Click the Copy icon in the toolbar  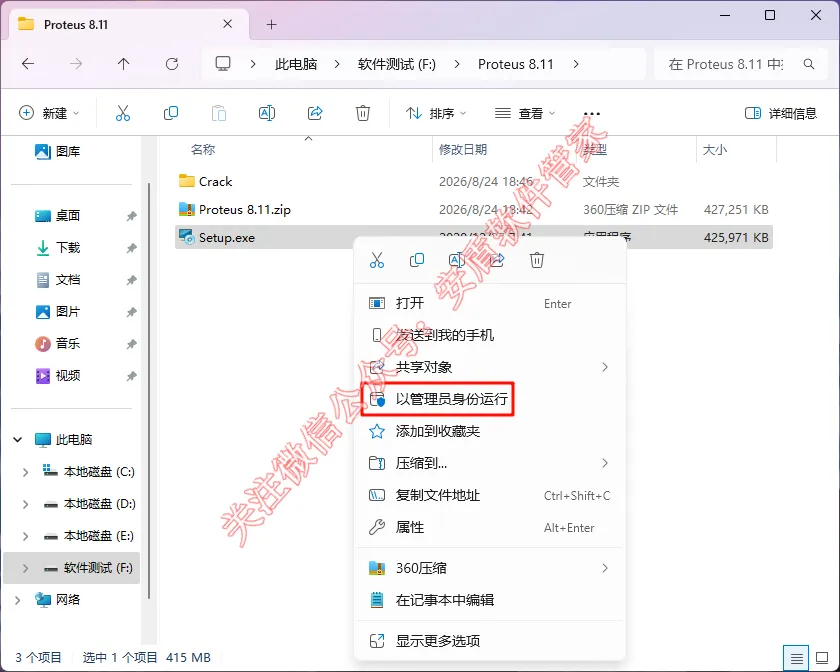[x=170, y=113]
